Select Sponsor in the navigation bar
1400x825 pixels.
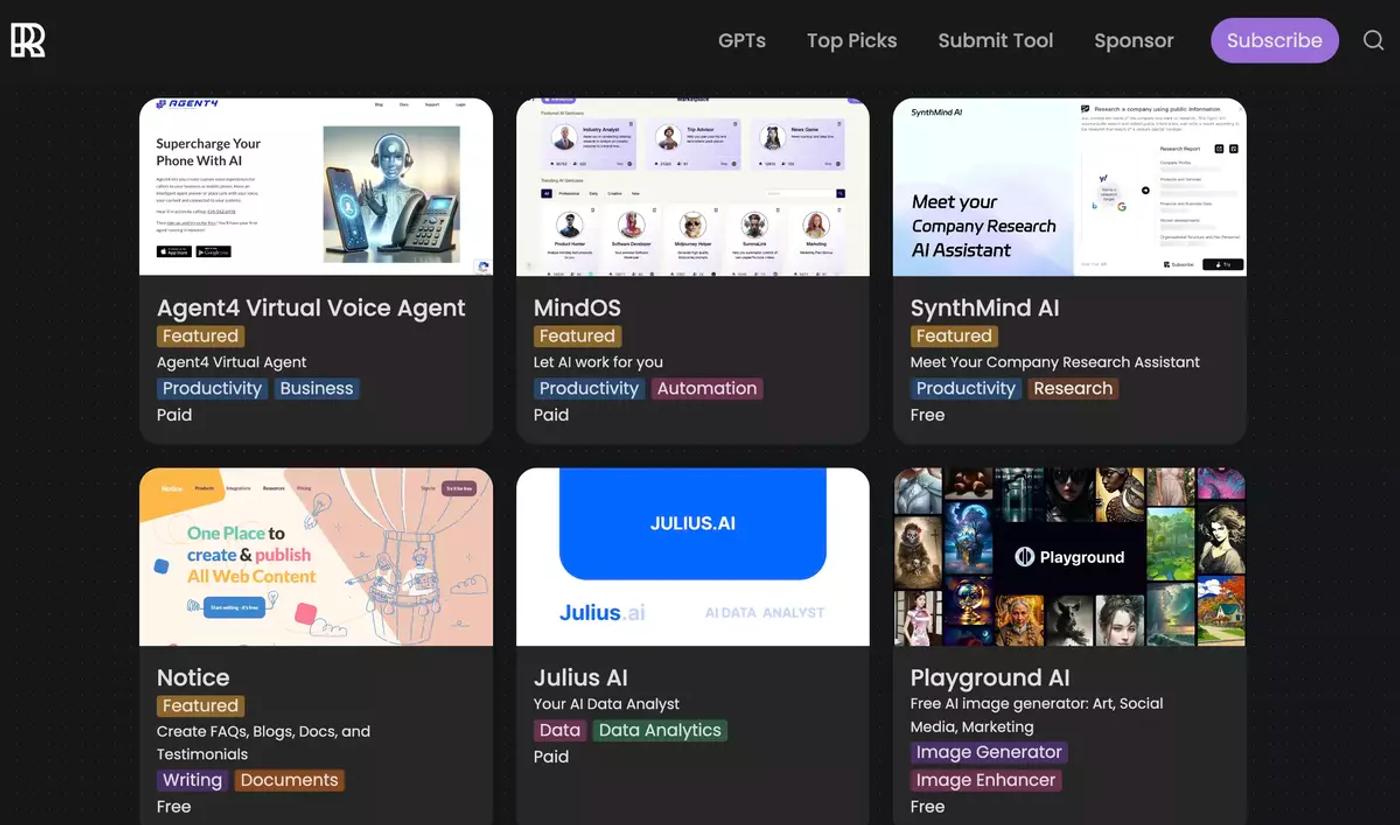coord(1134,41)
